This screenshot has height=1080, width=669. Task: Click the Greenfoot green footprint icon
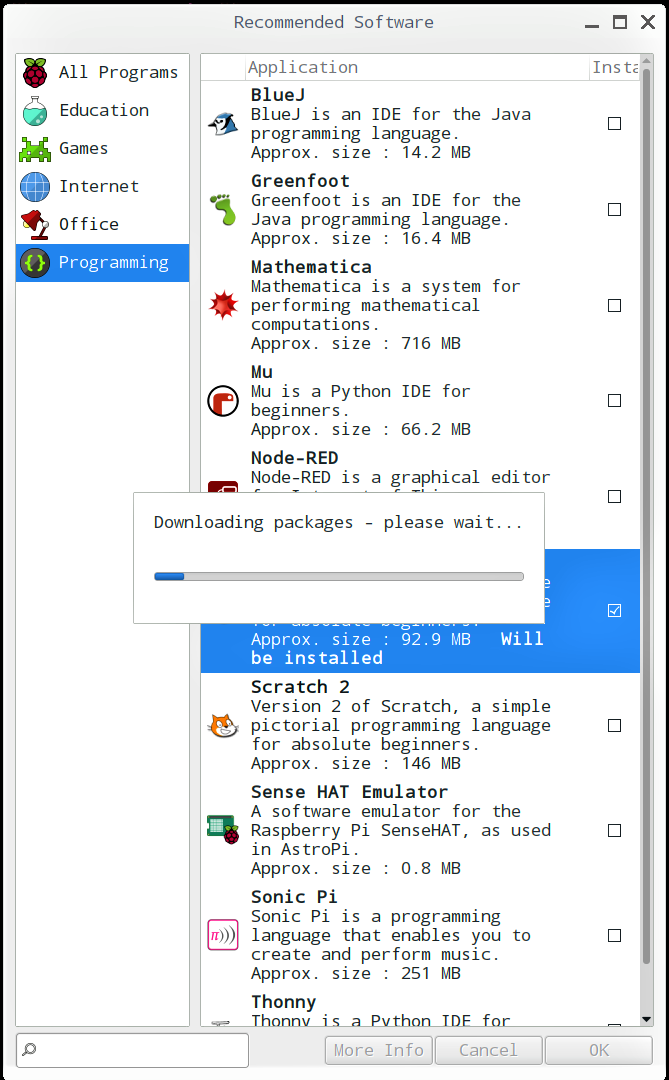pyautogui.click(x=223, y=209)
